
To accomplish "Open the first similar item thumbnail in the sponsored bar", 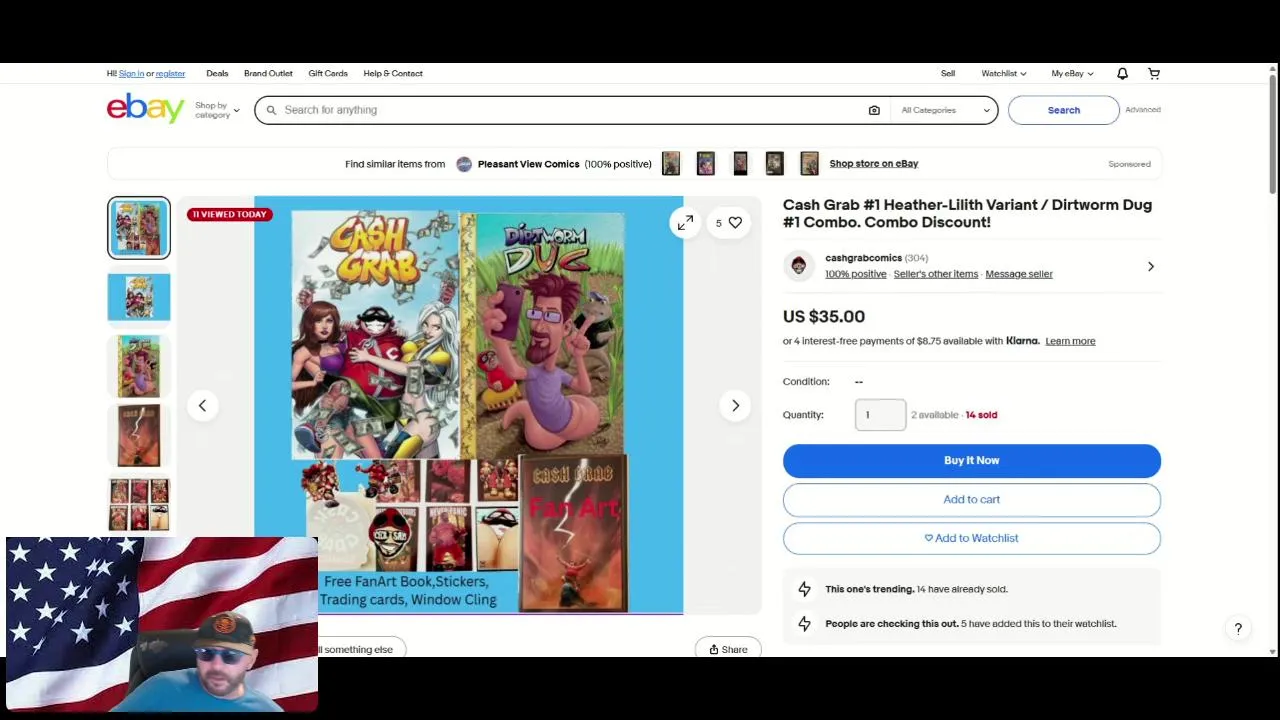I will coord(671,164).
